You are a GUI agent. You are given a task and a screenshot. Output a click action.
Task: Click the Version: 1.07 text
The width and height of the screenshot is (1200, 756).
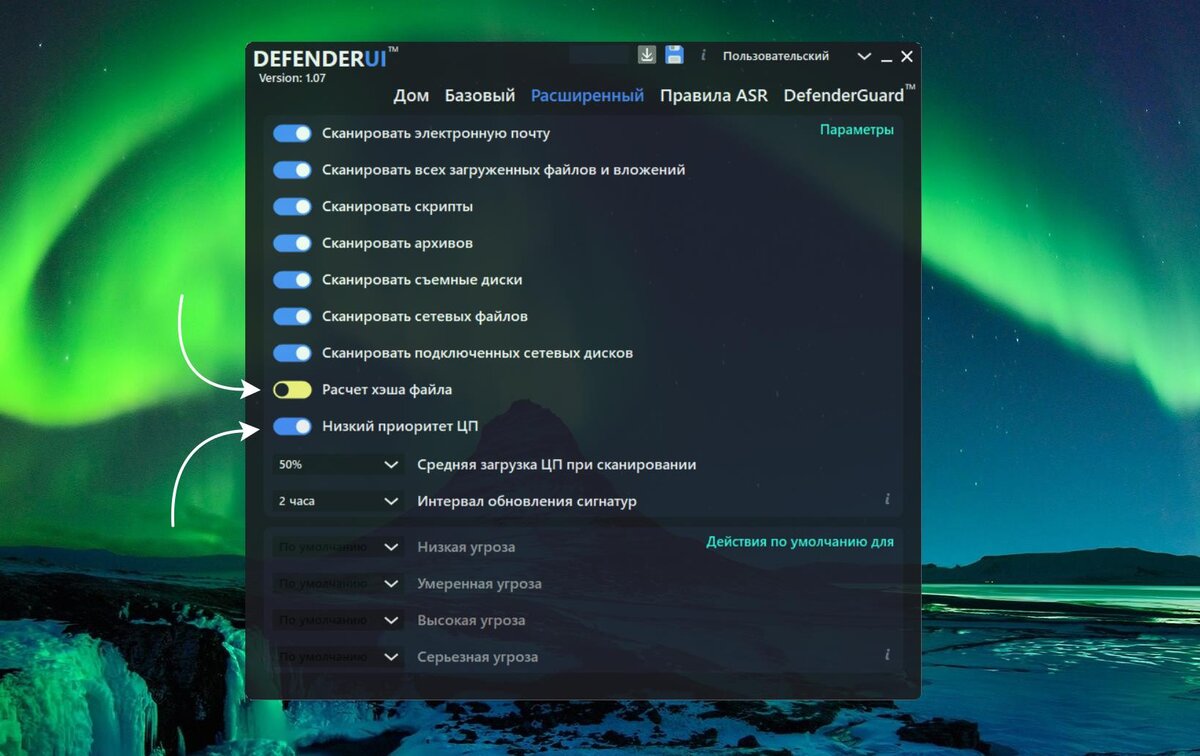point(292,78)
